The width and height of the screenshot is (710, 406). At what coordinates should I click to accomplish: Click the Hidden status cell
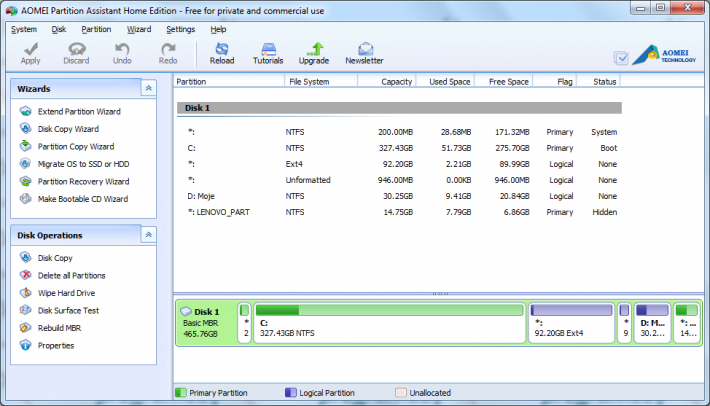click(x=604, y=212)
